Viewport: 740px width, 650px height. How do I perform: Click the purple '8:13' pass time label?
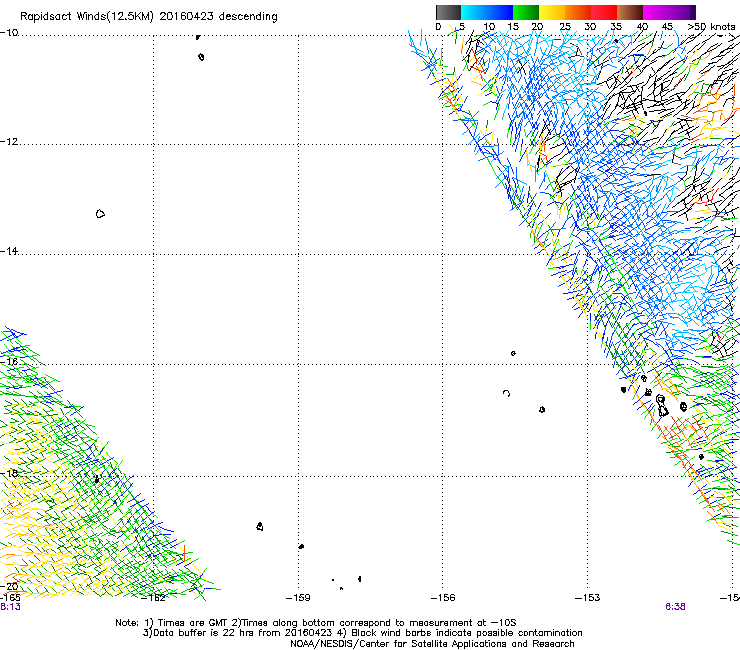[10, 607]
